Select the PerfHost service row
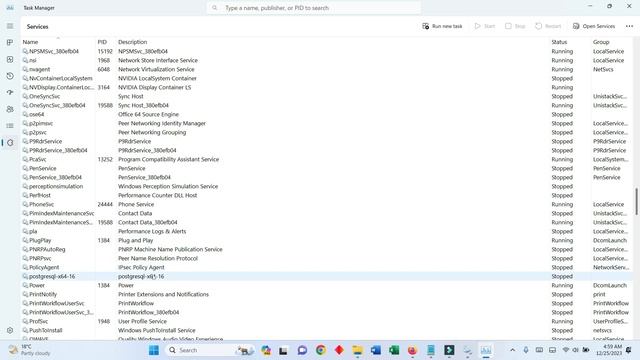The height and width of the screenshot is (360, 640). click(x=327, y=195)
